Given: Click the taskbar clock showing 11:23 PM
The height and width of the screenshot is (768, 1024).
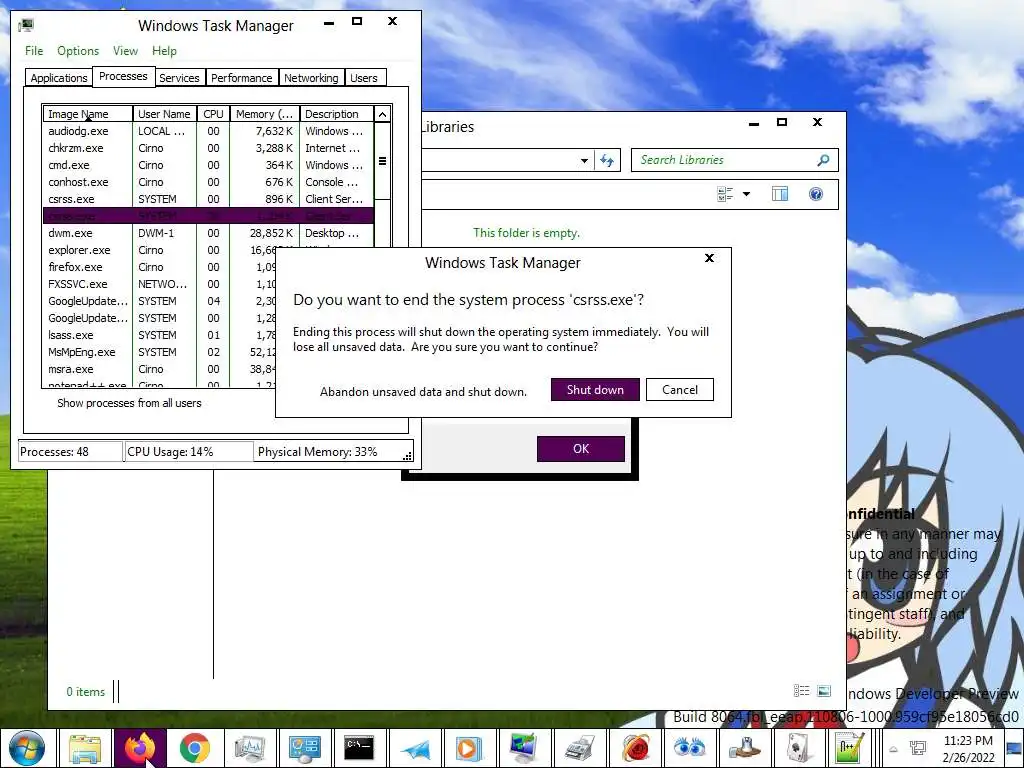Looking at the screenshot, I should pos(968,749).
